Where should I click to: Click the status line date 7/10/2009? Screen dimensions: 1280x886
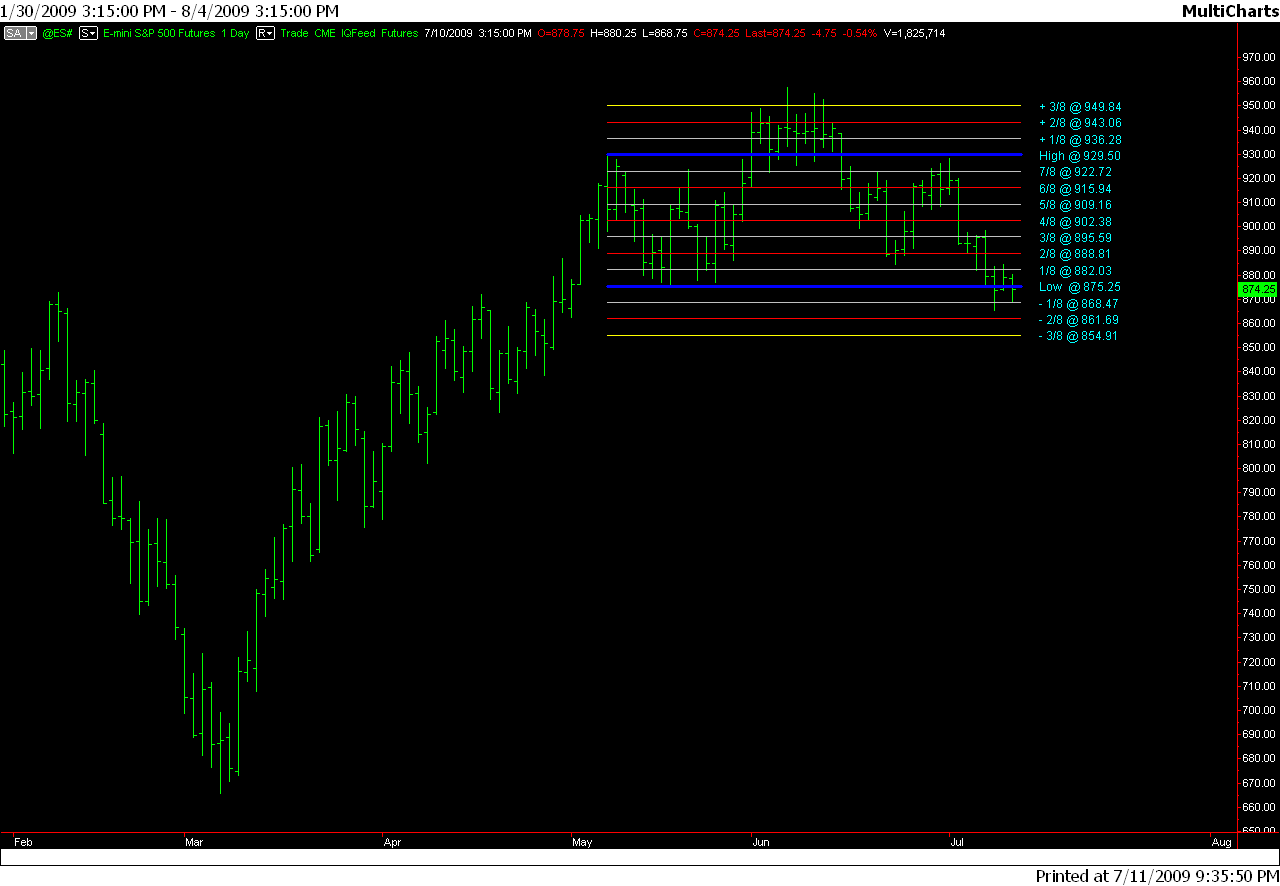point(447,33)
